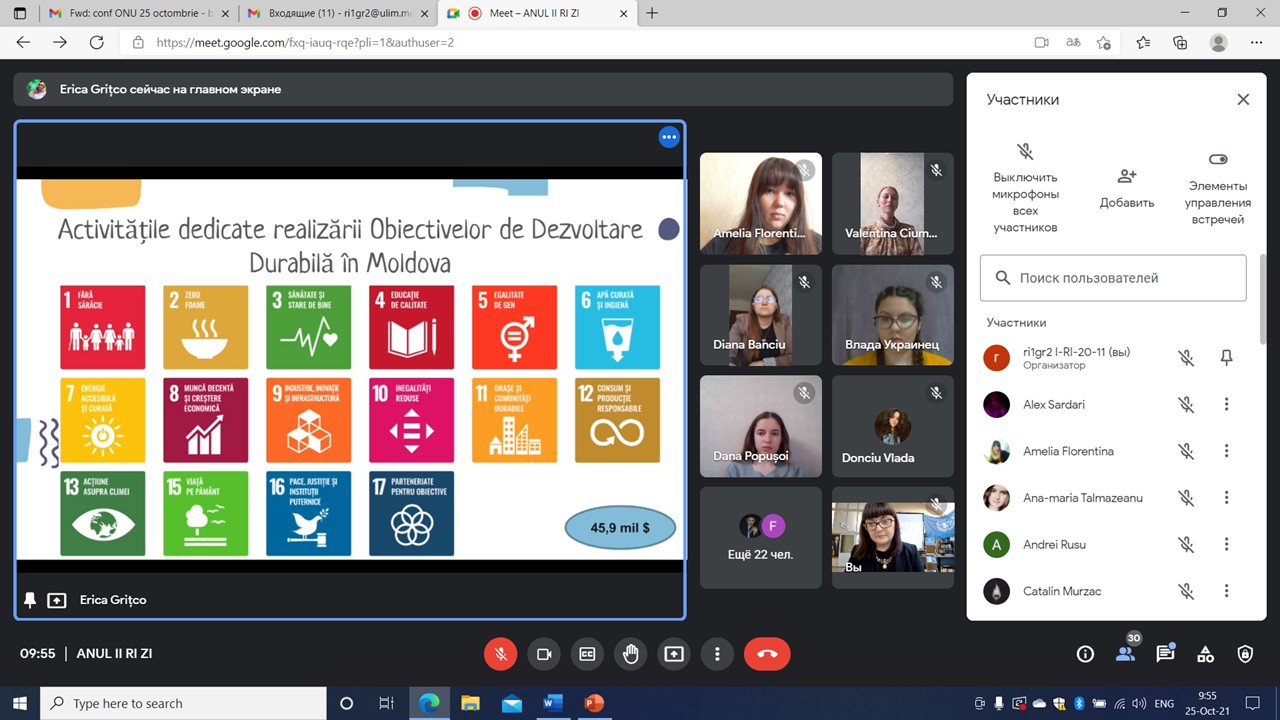Open the Windows Start menu

click(x=20, y=703)
